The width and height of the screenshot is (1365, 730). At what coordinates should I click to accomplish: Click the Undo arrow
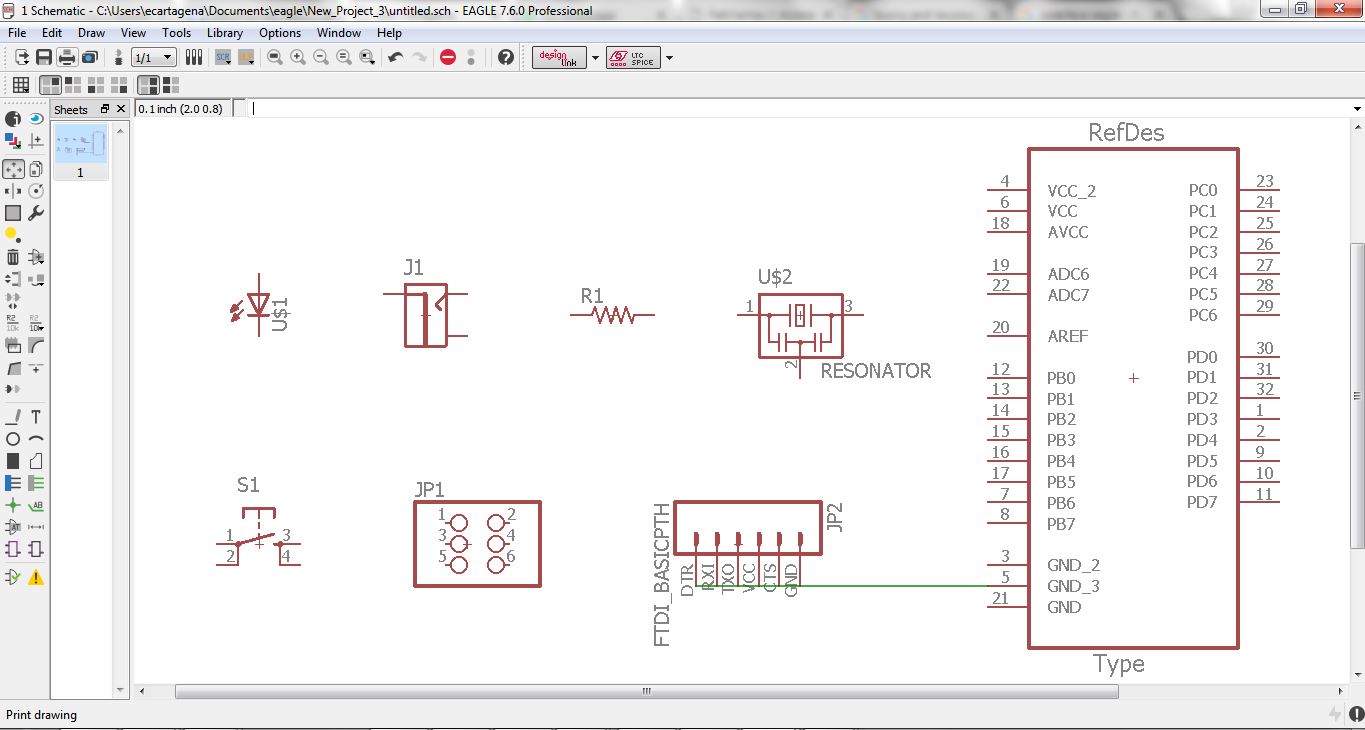pyautogui.click(x=396, y=57)
